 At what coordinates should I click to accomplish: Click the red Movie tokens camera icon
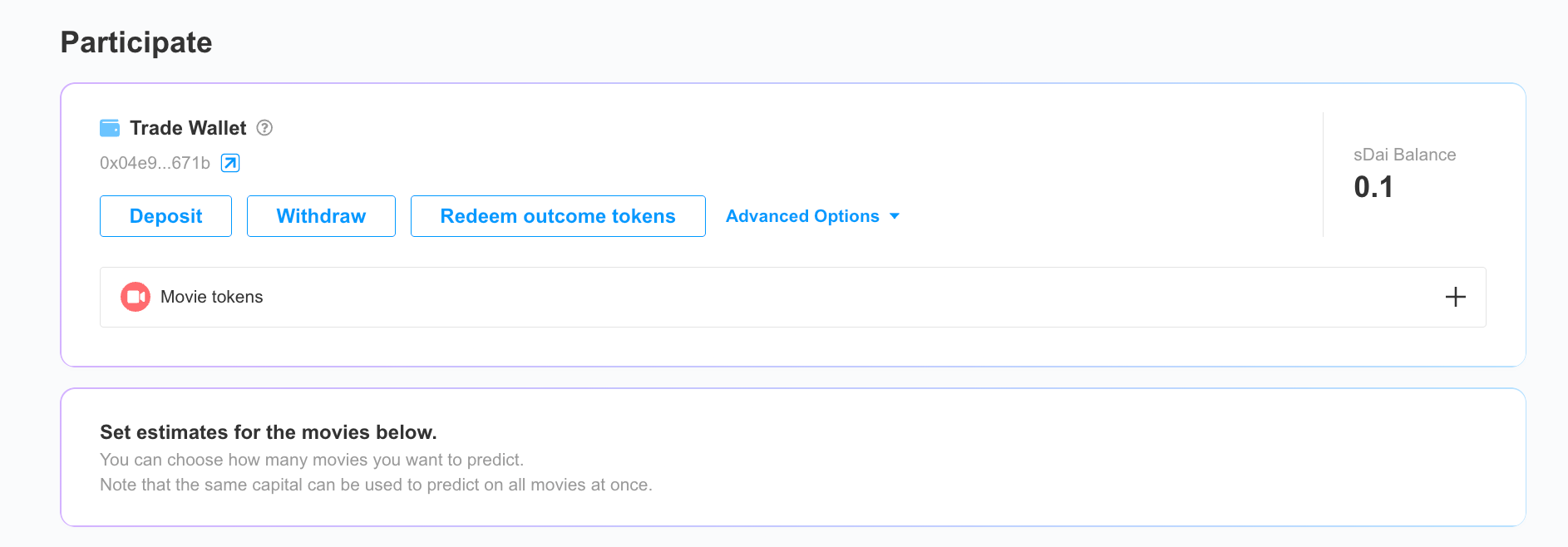tap(136, 297)
